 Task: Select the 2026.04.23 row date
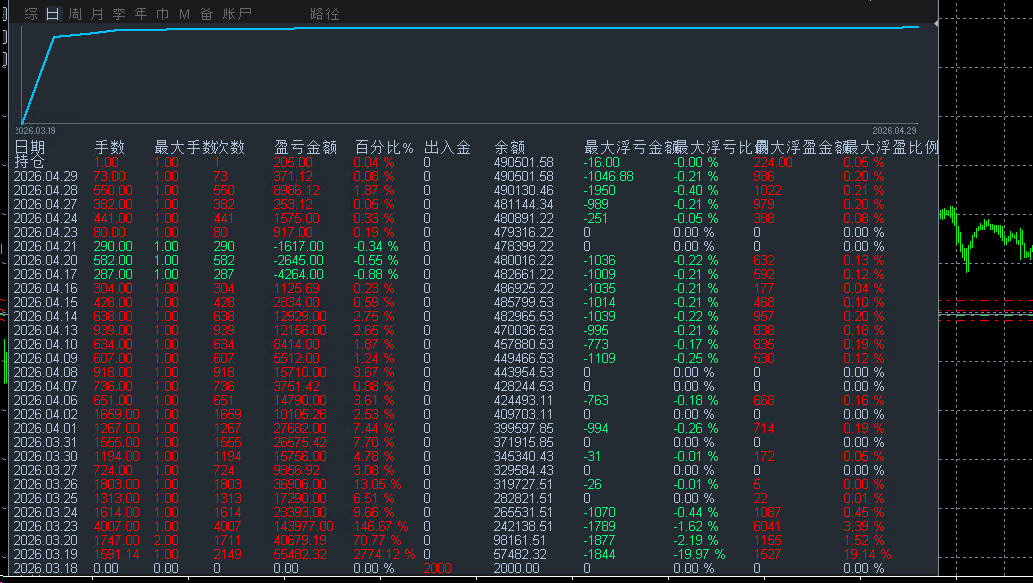click(45, 233)
